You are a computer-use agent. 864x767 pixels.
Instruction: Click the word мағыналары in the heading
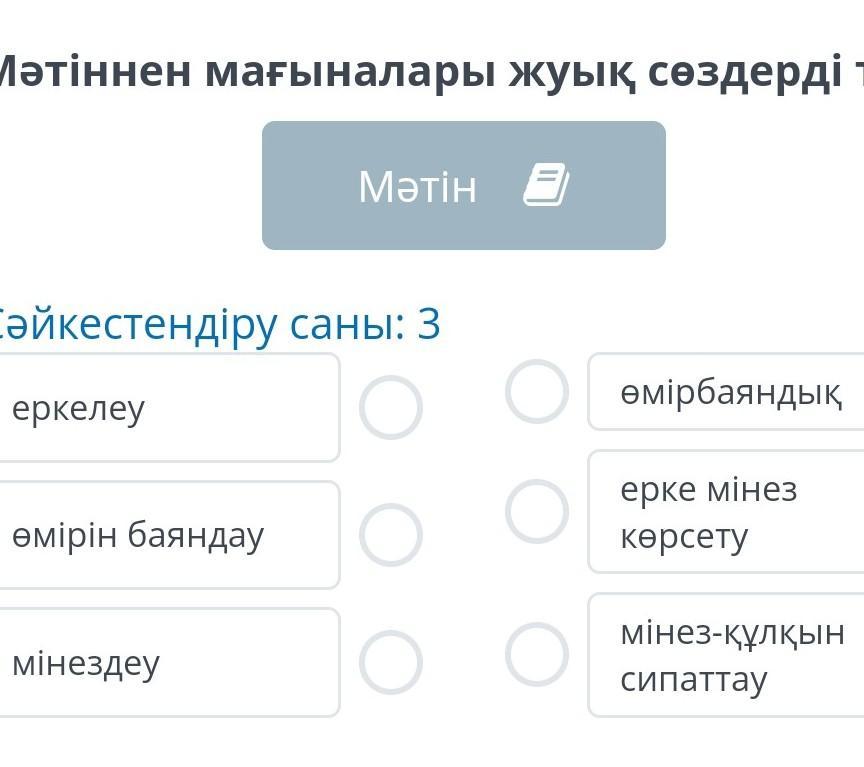[349, 72]
